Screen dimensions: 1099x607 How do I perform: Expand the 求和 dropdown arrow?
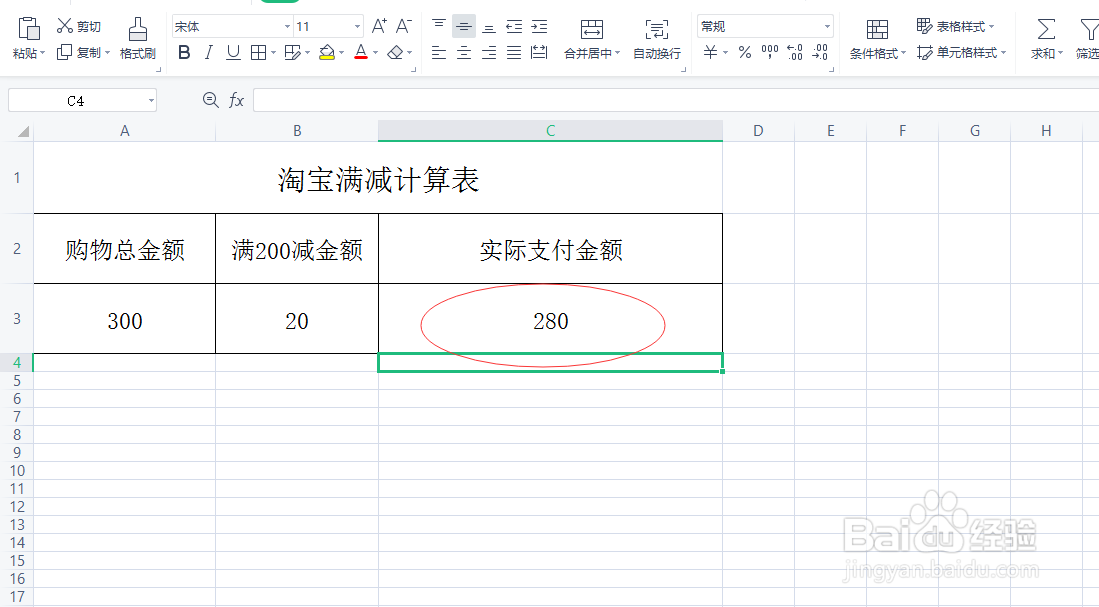(1060, 53)
